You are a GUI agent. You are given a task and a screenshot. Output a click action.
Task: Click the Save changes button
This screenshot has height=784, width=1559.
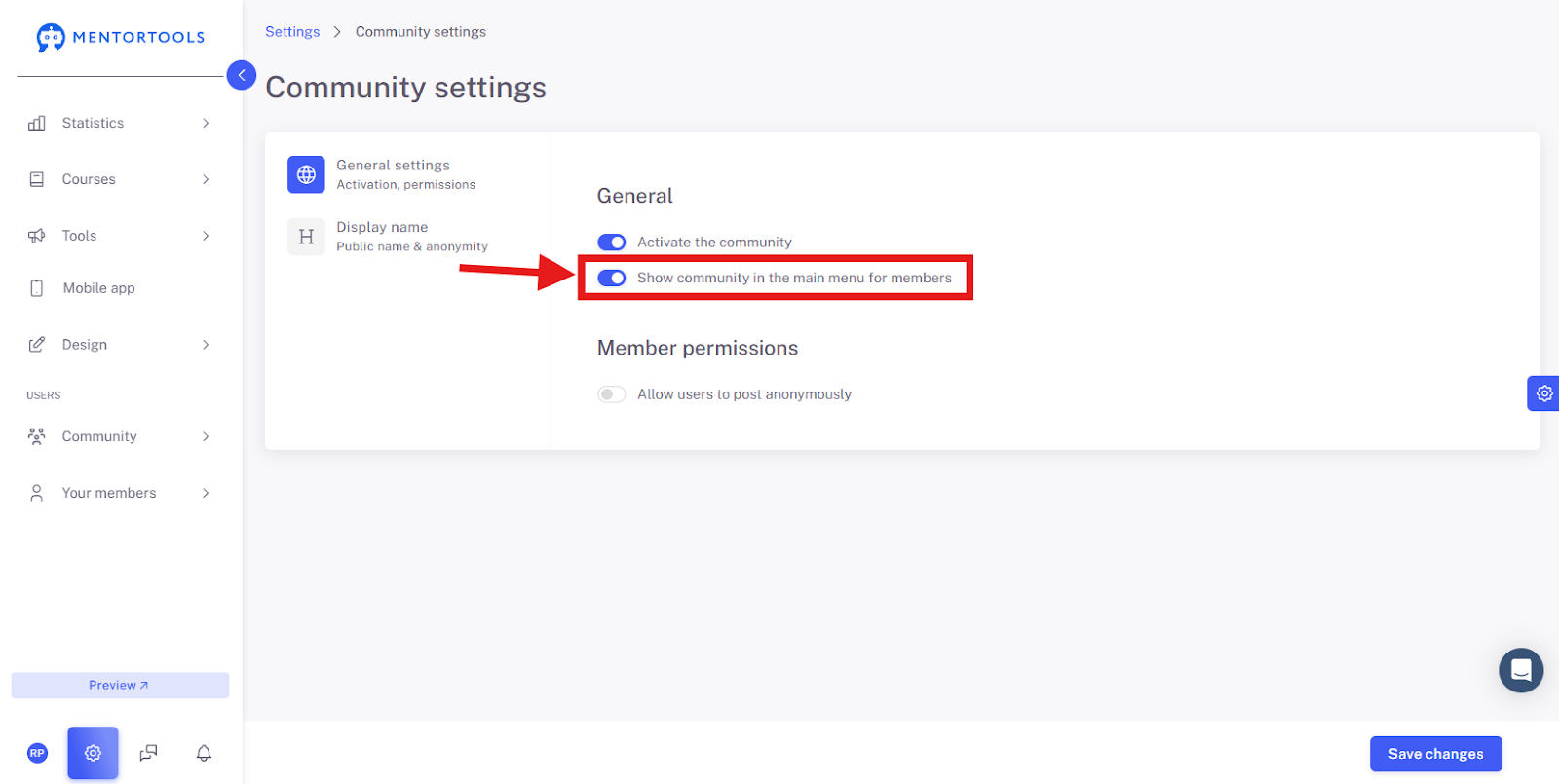[x=1435, y=754]
